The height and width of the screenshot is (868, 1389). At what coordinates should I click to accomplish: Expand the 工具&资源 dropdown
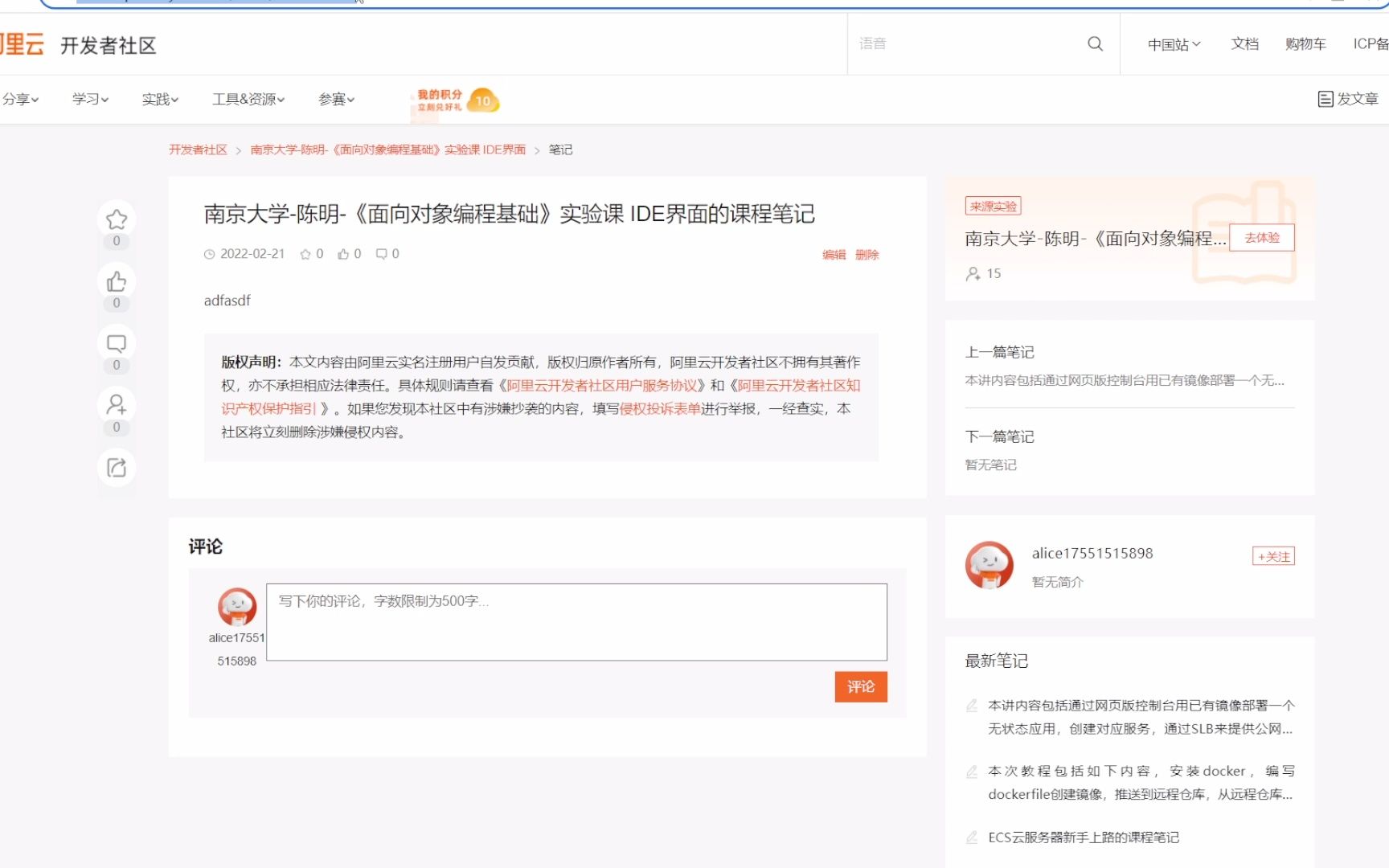248,99
